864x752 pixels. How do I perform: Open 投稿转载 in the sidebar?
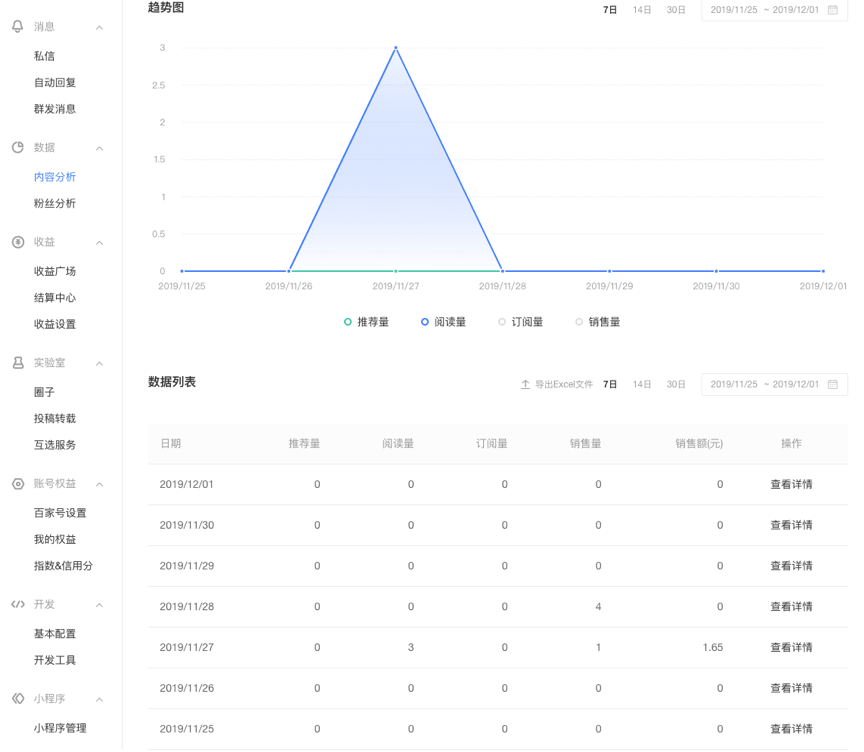point(55,418)
